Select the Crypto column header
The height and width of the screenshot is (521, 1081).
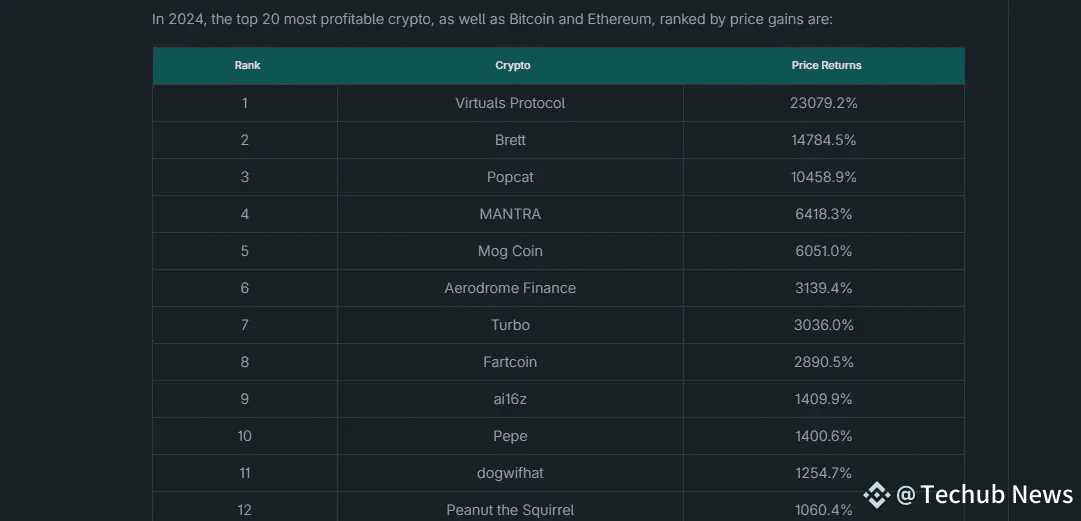[512, 65]
